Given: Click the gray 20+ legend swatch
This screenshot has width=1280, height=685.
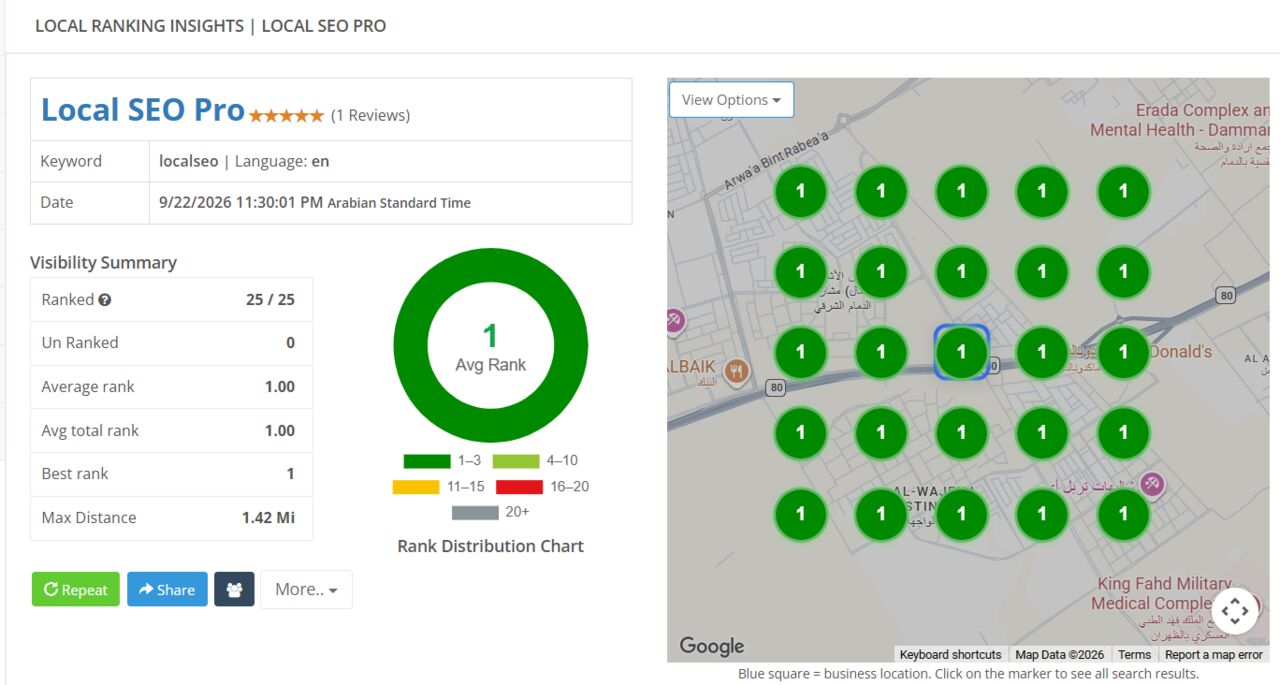Looking at the screenshot, I should [x=475, y=513].
